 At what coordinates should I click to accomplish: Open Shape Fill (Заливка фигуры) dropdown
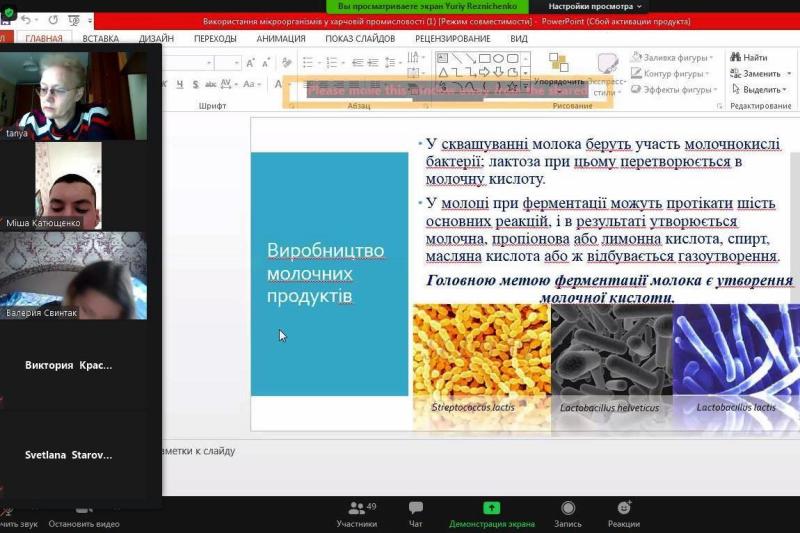tap(672, 58)
